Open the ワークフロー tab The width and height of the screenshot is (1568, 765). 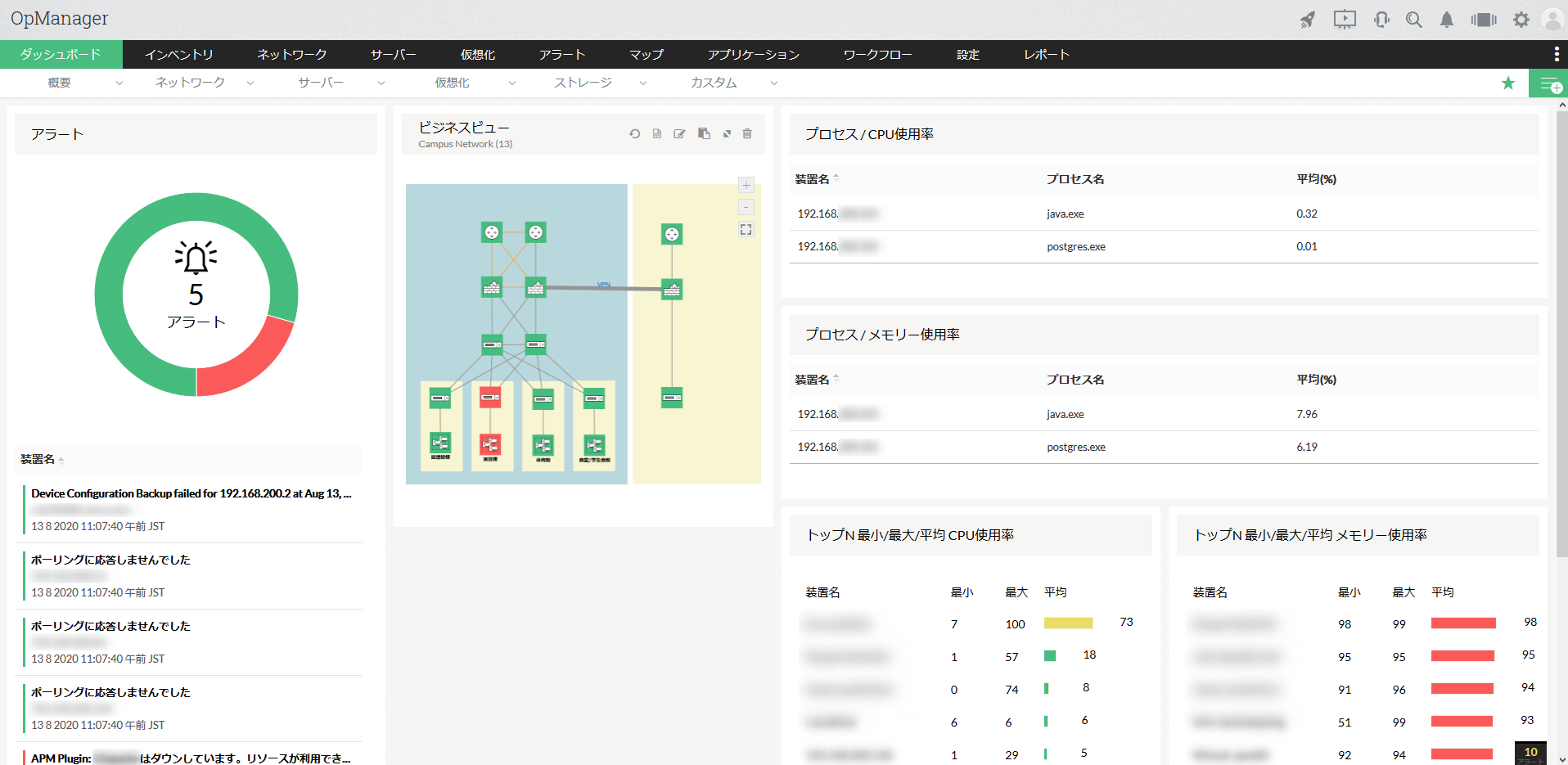tap(878, 54)
